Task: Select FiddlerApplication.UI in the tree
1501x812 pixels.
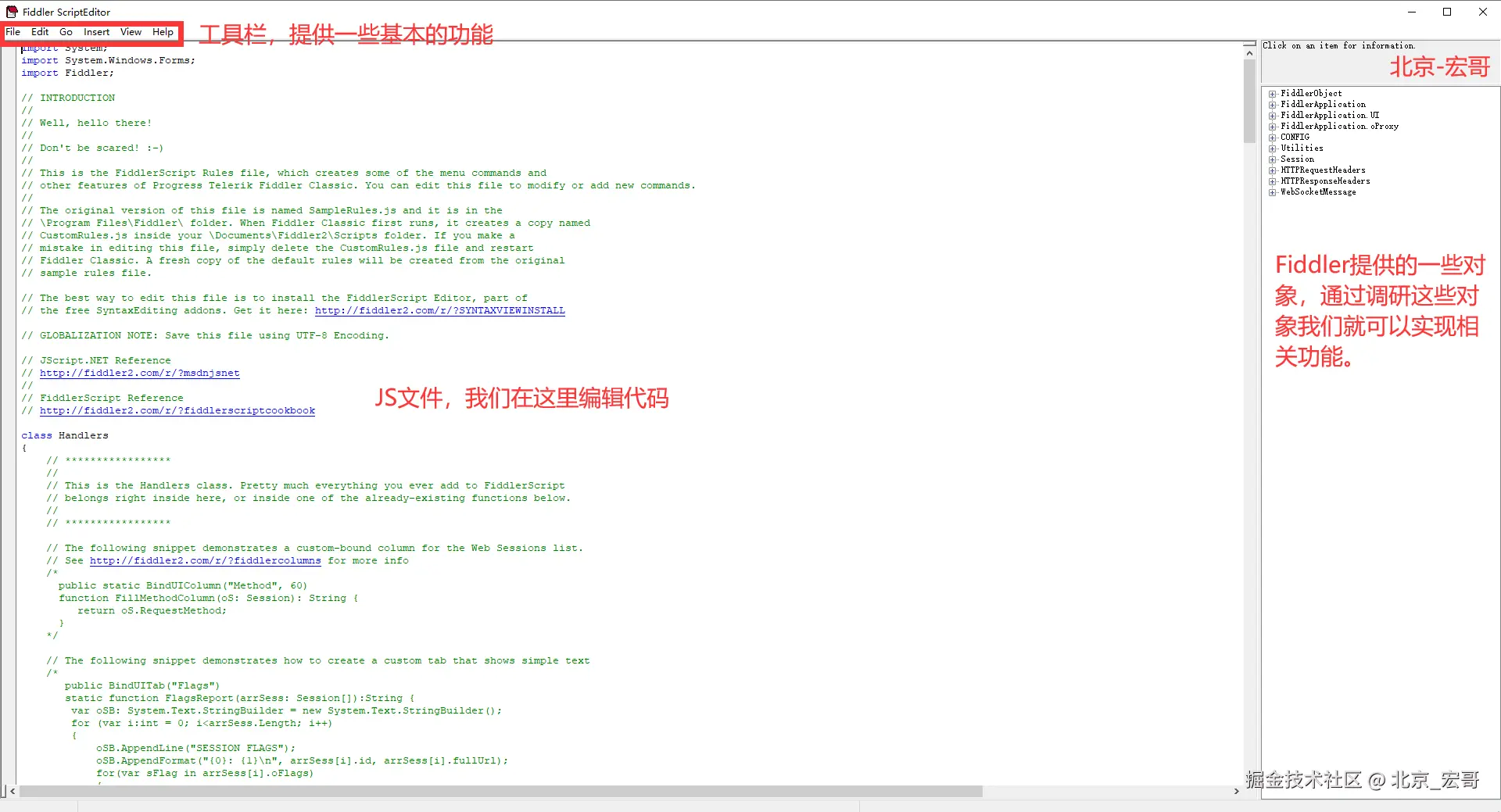Action: (x=1330, y=116)
